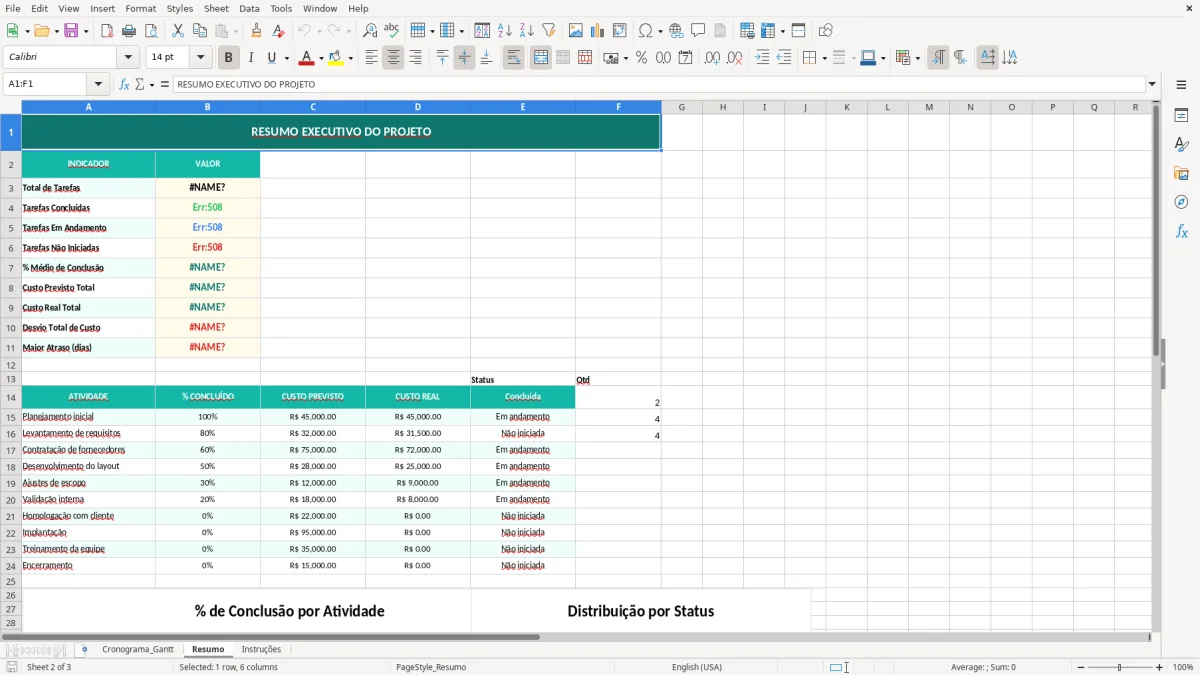
Task: Click the formula input line
Action: click(659, 84)
